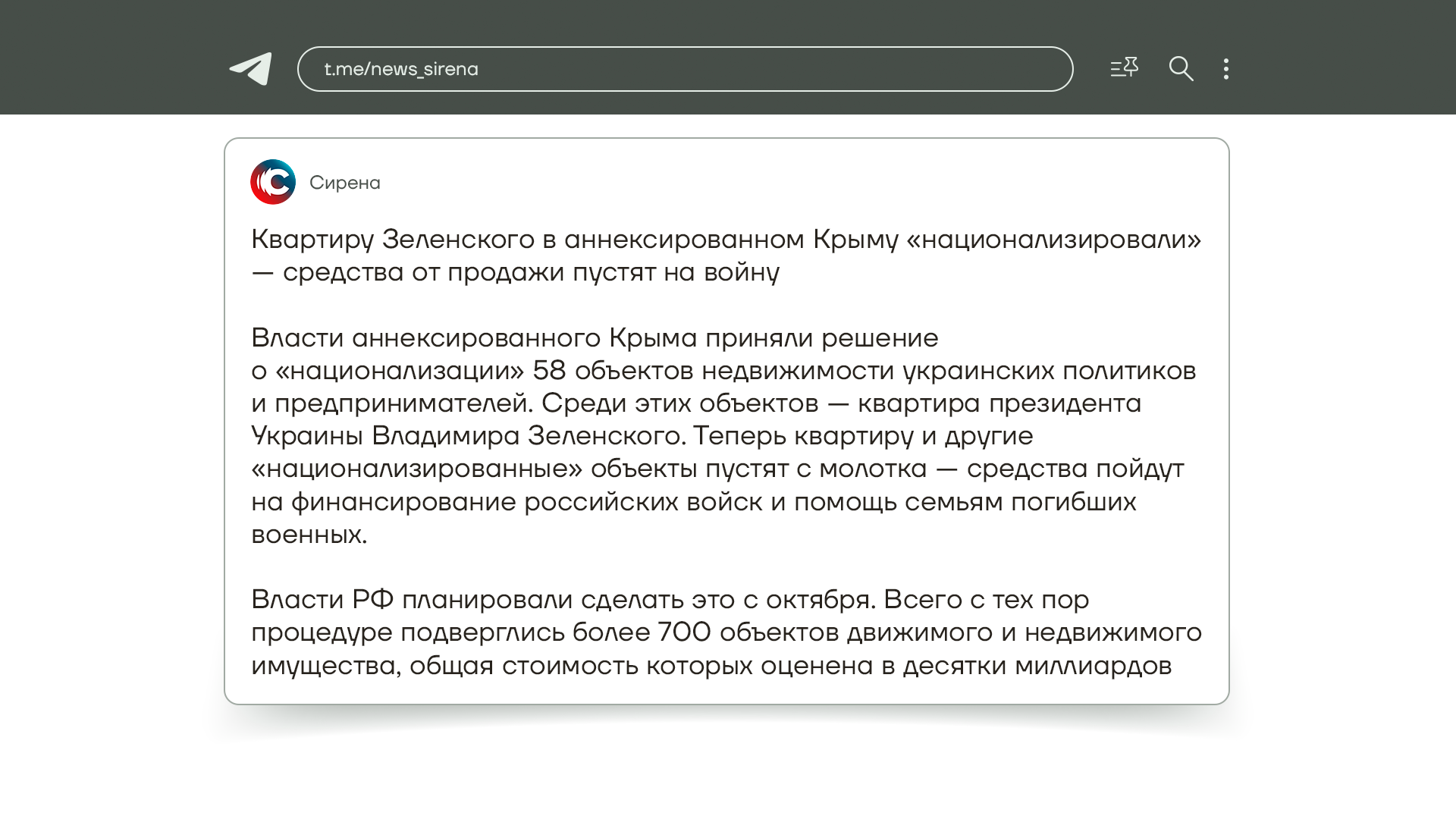Click the phrase 'средства от продажи' in the headline
Screen dimensions: 1456x819
point(423,272)
